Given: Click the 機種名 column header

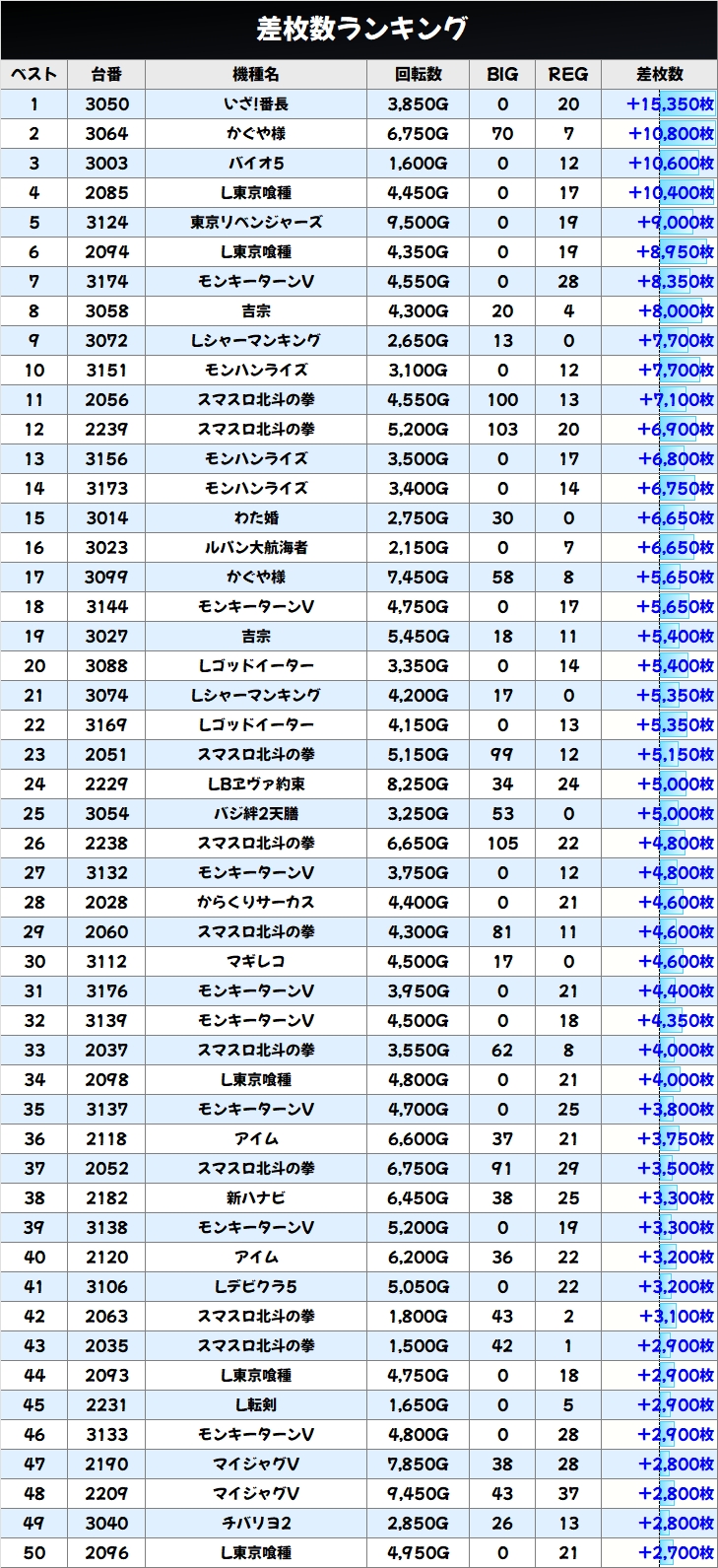Looking at the screenshot, I should click(x=256, y=74).
